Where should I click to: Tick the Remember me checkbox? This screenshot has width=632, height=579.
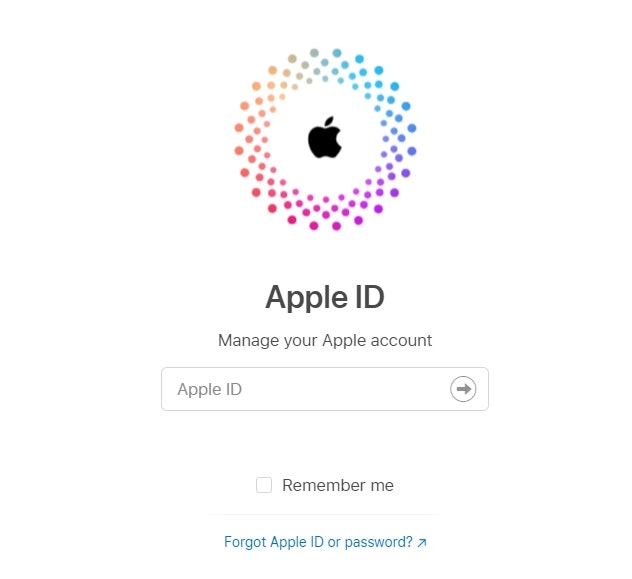tap(264, 485)
